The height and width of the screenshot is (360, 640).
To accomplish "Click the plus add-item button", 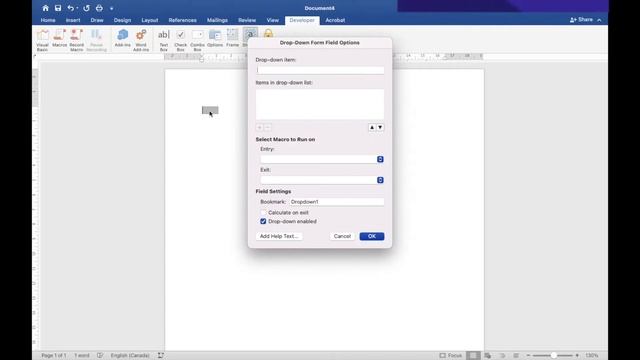I will pyautogui.click(x=260, y=127).
